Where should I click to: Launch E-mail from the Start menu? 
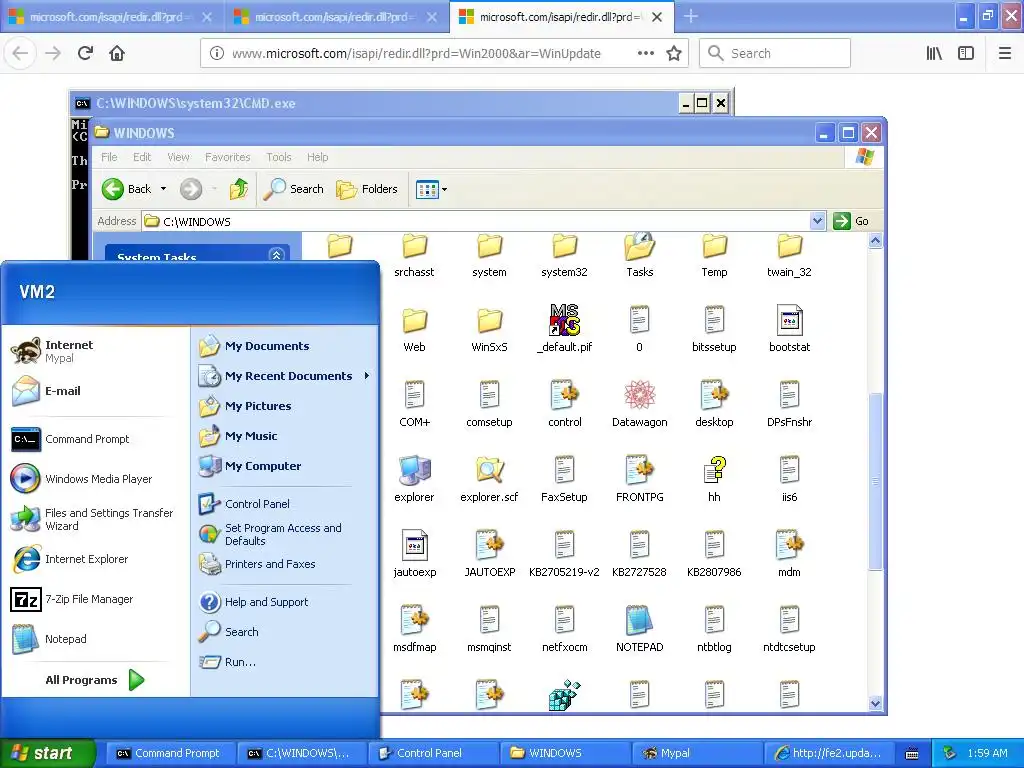point(46,391)
